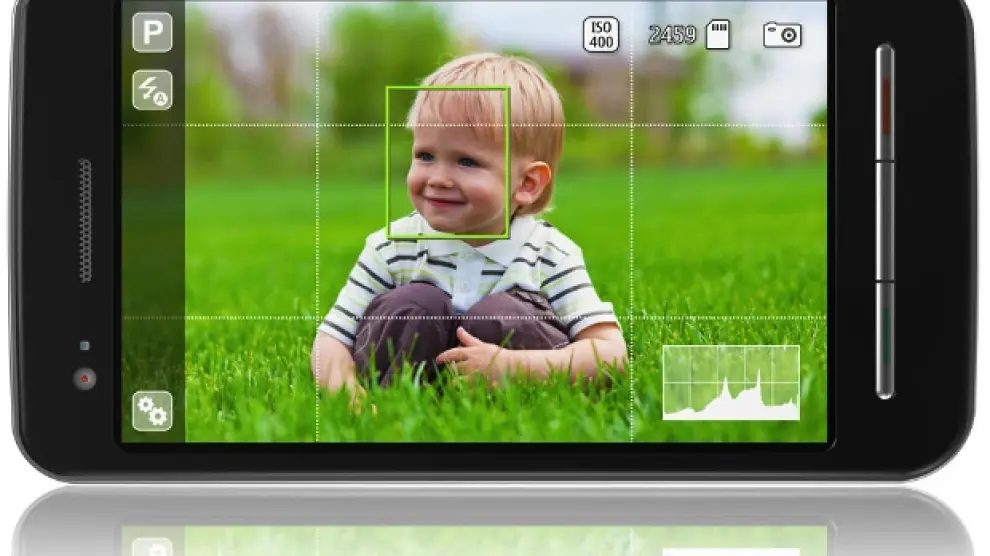Viewport: 990px width, 556px height.
Task: Open the ISO 400 sensitivity setting
Action: tap(601, 35)
